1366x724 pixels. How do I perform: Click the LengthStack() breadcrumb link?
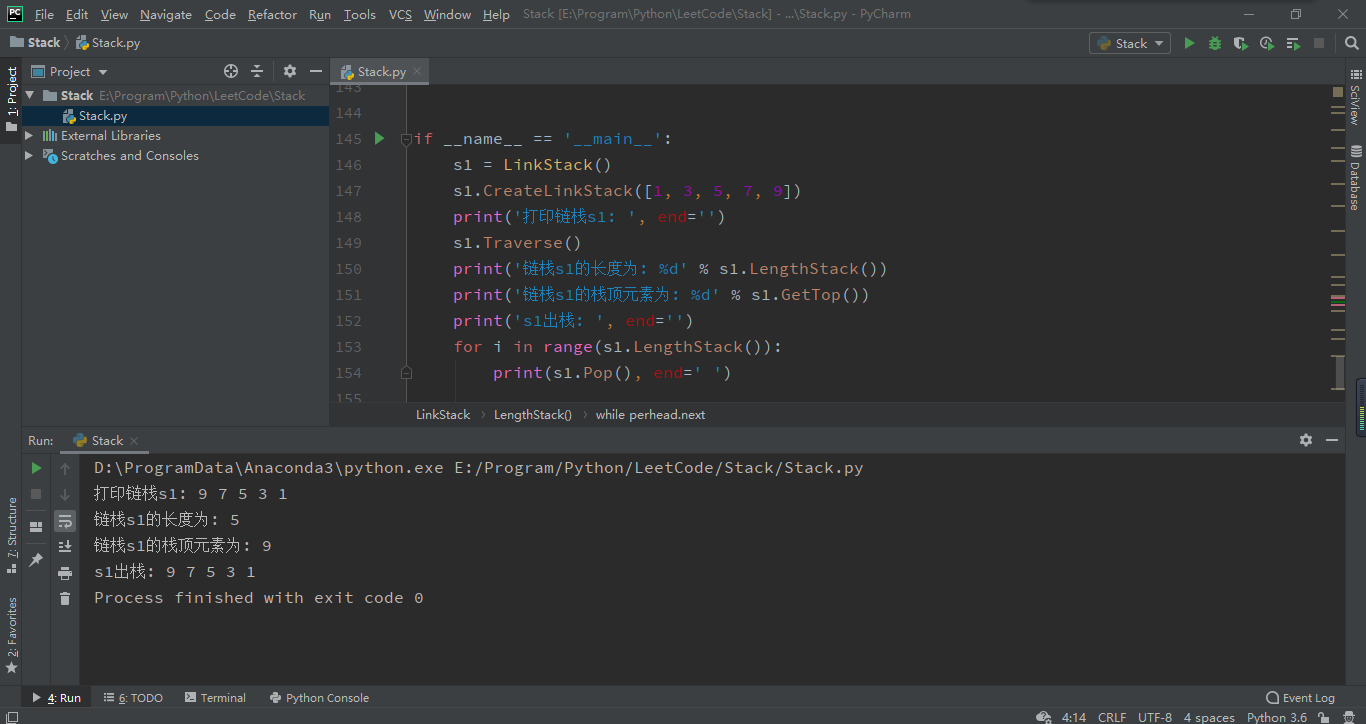click(533, 414)
